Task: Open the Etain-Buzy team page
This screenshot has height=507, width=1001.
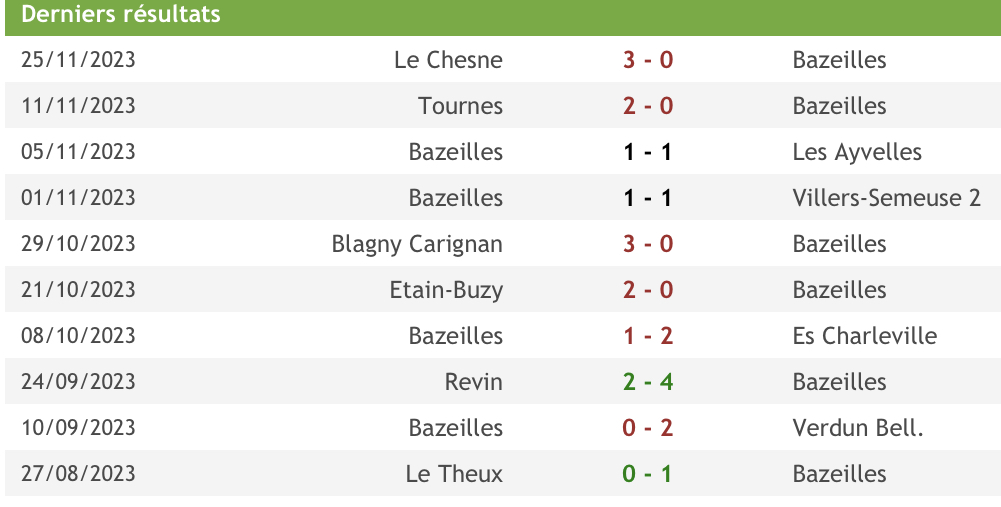Action: pyautogui.click(x=446, y=290)
